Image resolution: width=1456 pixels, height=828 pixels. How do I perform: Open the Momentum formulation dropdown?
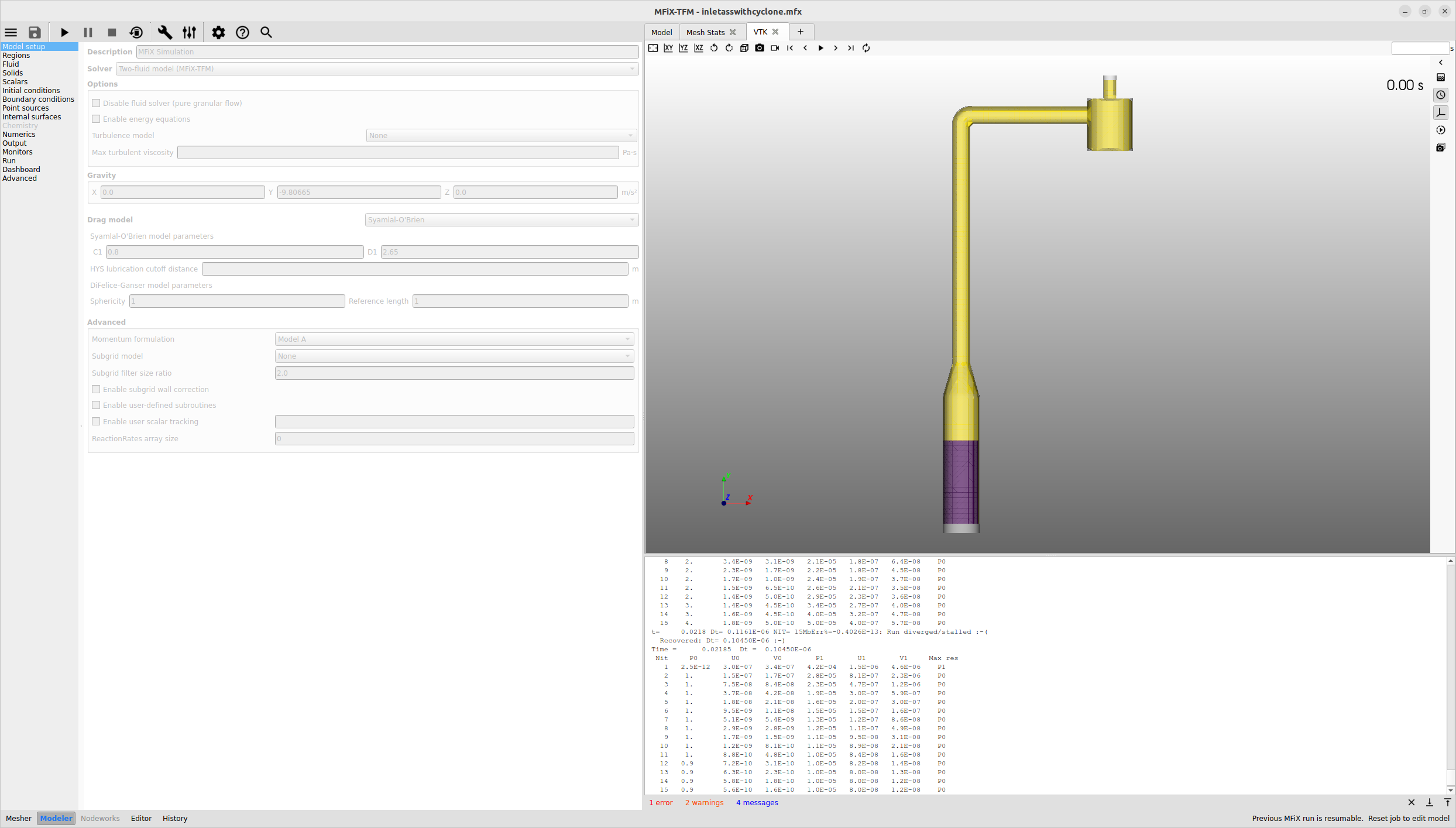click(454, 339)
